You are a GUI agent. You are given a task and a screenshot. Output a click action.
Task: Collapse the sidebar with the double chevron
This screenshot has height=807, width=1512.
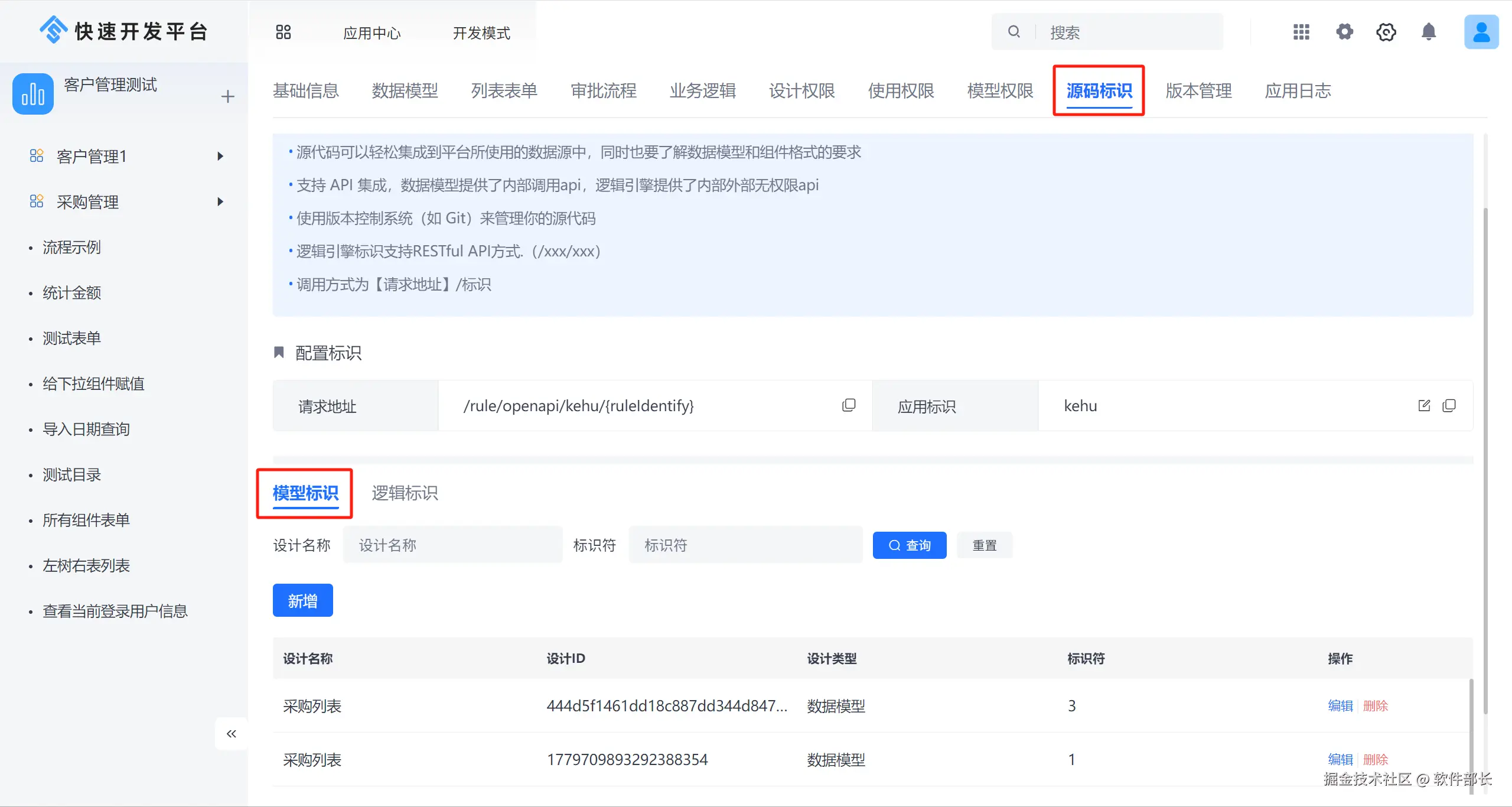[231, 734]
